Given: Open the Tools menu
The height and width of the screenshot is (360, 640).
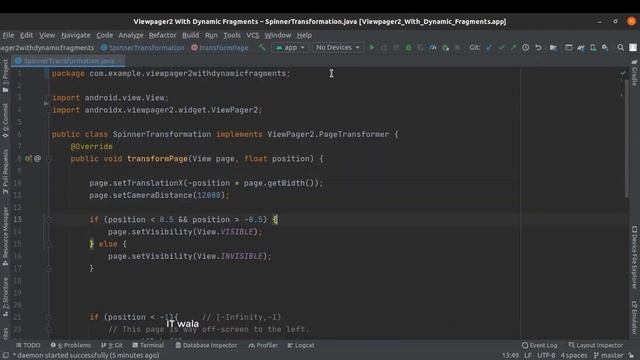Looking at the screenshot, I should pos(231,36).
